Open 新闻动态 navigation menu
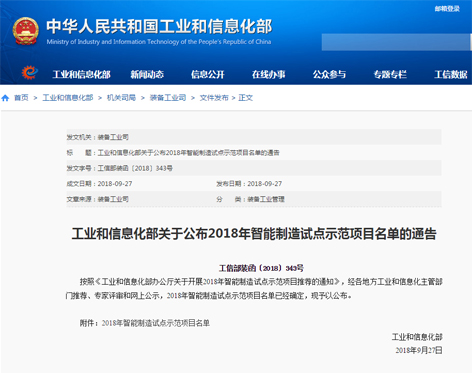Image resolution: width=472 pixels, height=373 pixels. 147,74
